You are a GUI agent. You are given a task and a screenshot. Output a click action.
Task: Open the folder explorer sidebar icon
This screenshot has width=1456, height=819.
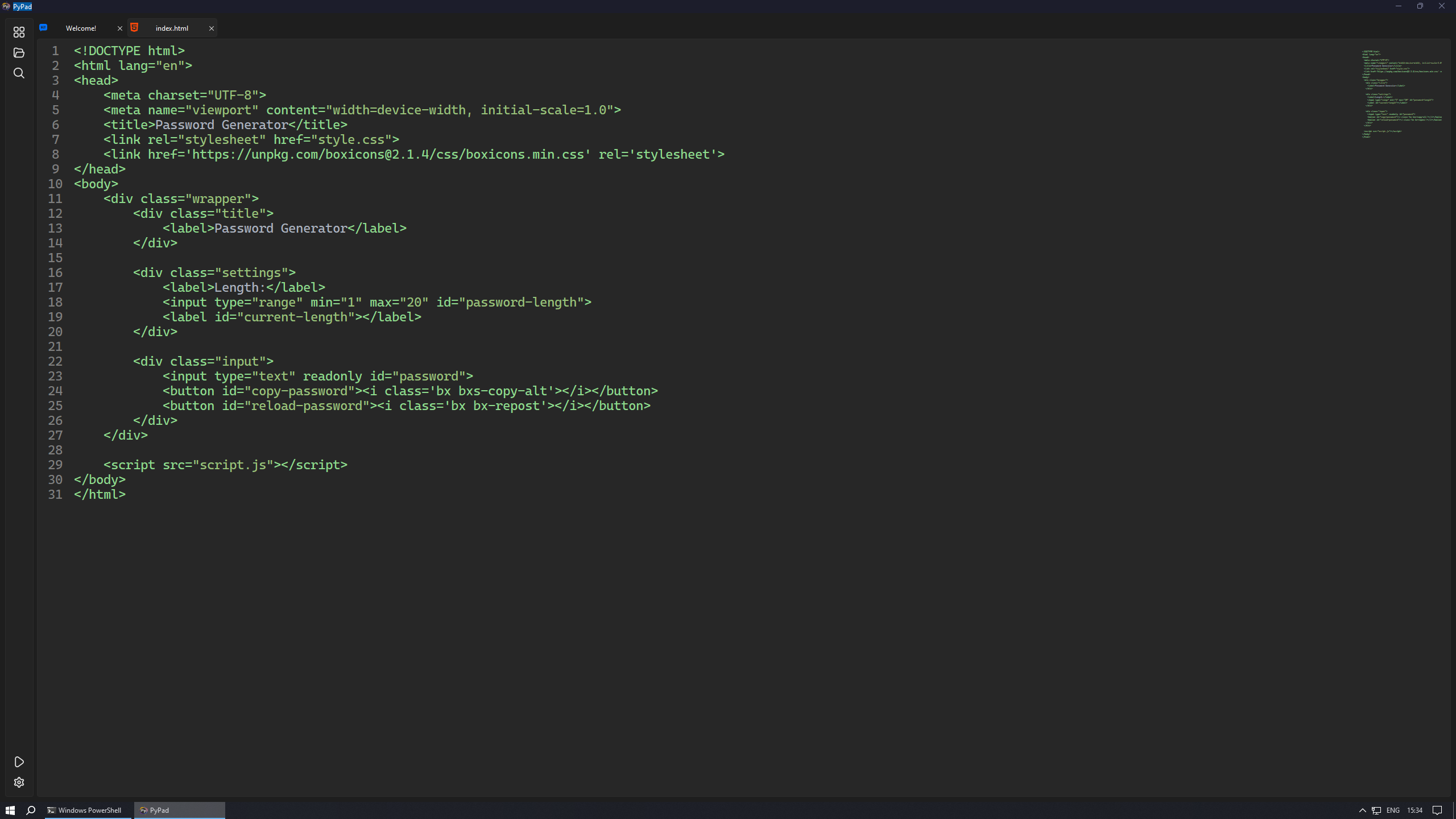pos(19,52)
